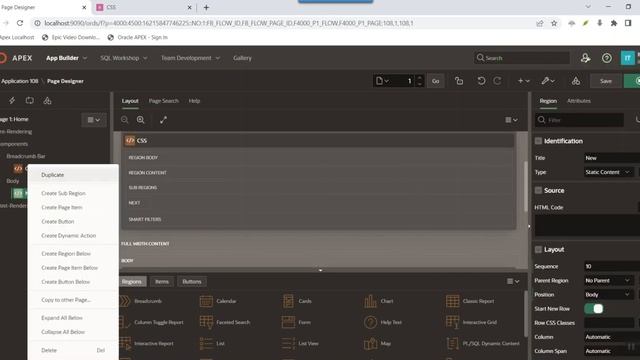Zoom out in the Layout pane
The image size is (640, 360).
tap(124, 120)
